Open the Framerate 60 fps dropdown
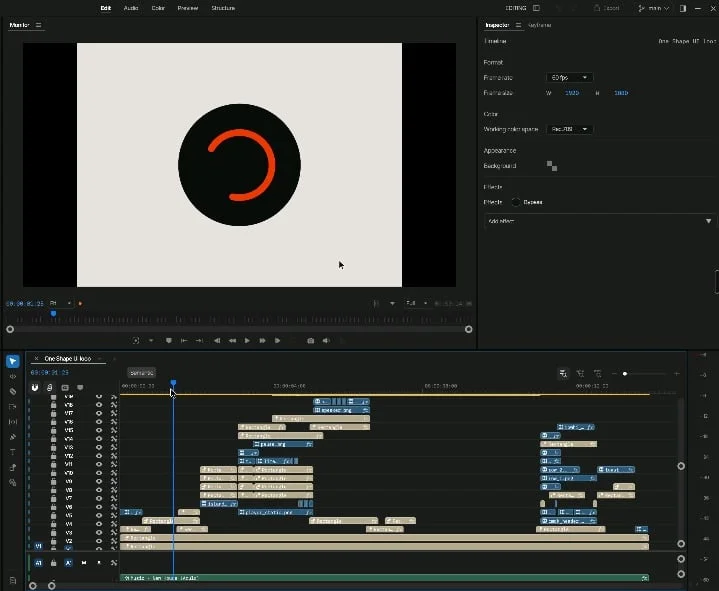The height and width of the screenshot is (591, 719). point(569,77)
